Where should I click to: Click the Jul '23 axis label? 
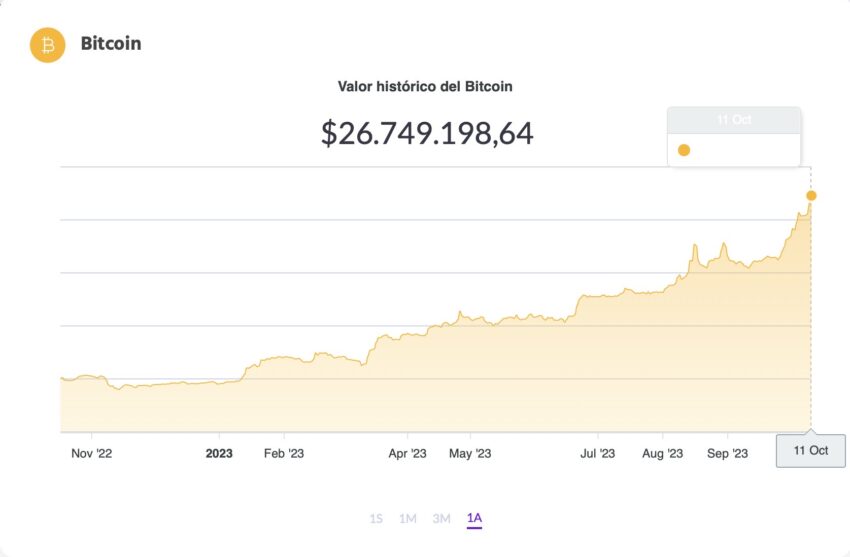(597, 453)
